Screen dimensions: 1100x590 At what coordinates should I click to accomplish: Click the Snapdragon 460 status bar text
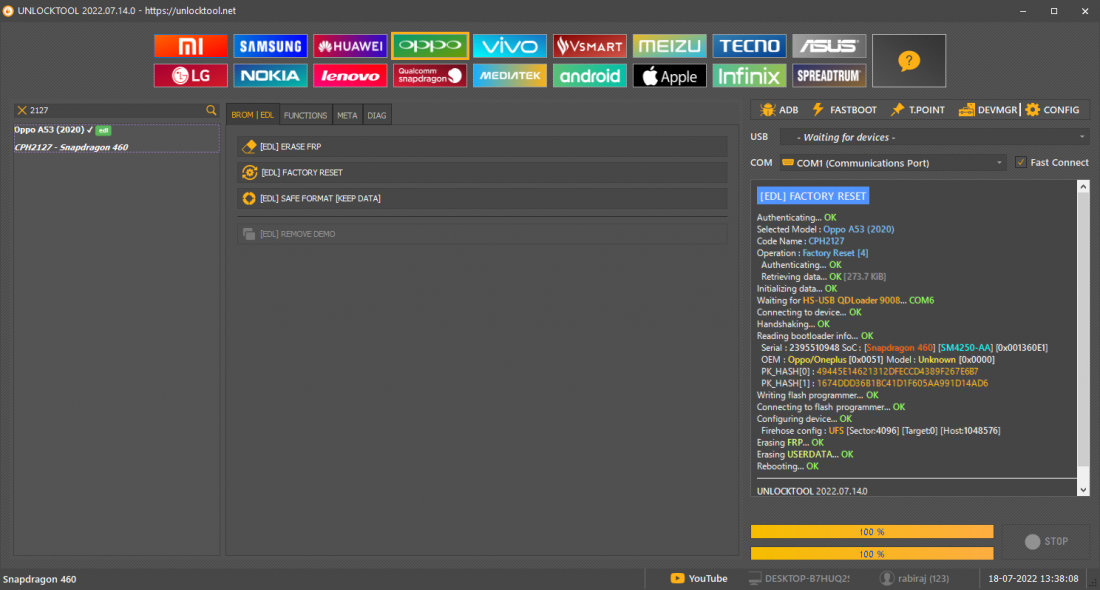(39, 579)
